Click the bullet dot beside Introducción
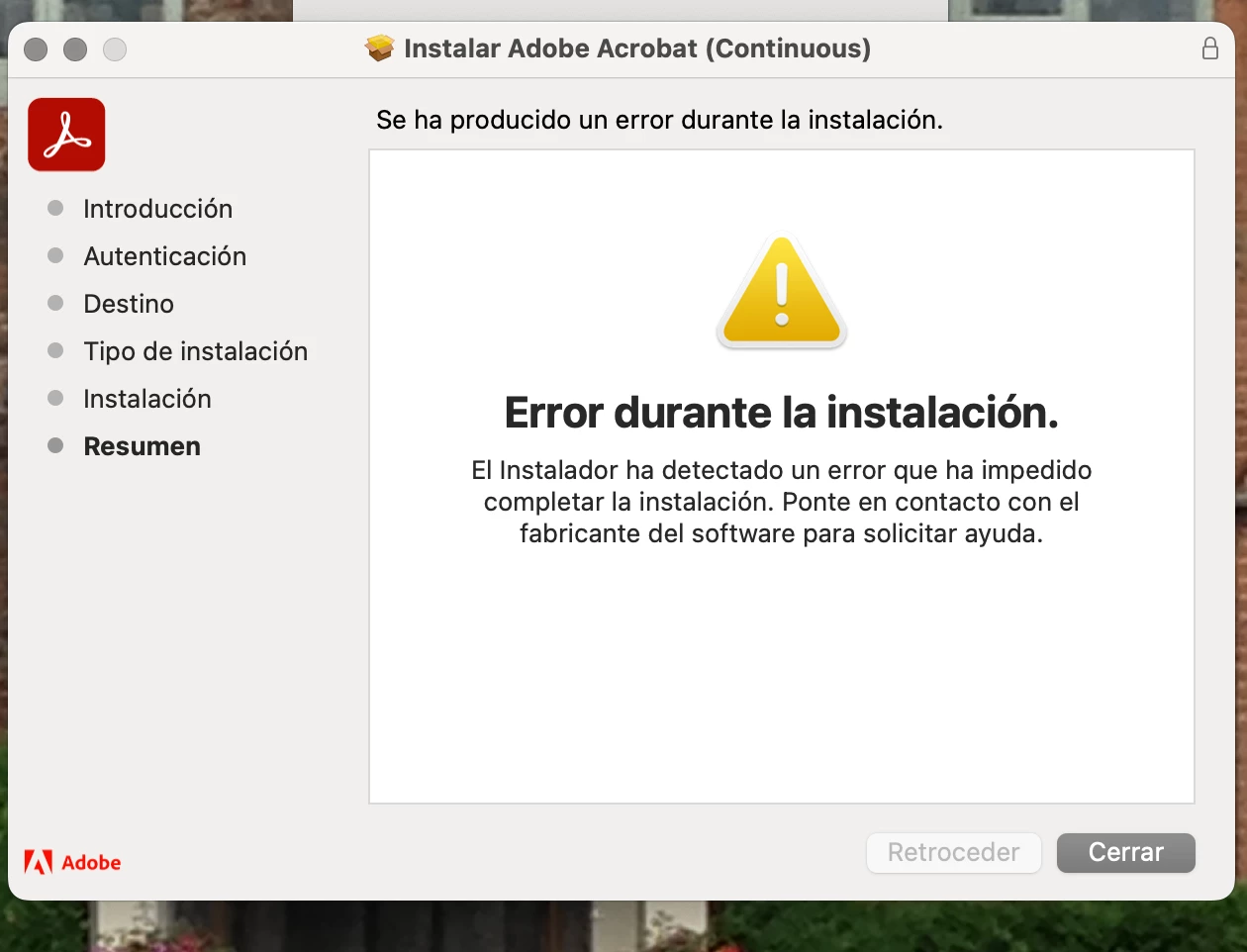This screenshot has height=952, width=1247. tap(55, 208)
